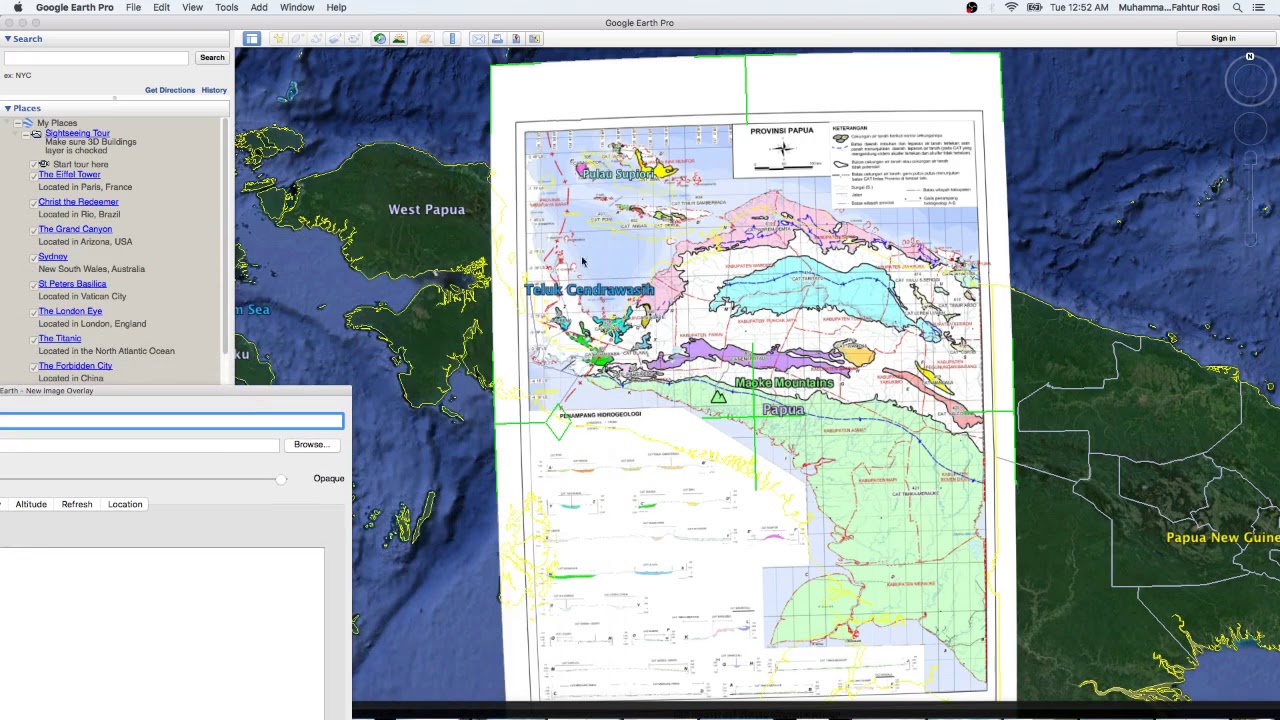Toggle sunlight across the landscape icon
The width and height of the screenshot is (1280, 720).
pos(399,38)
